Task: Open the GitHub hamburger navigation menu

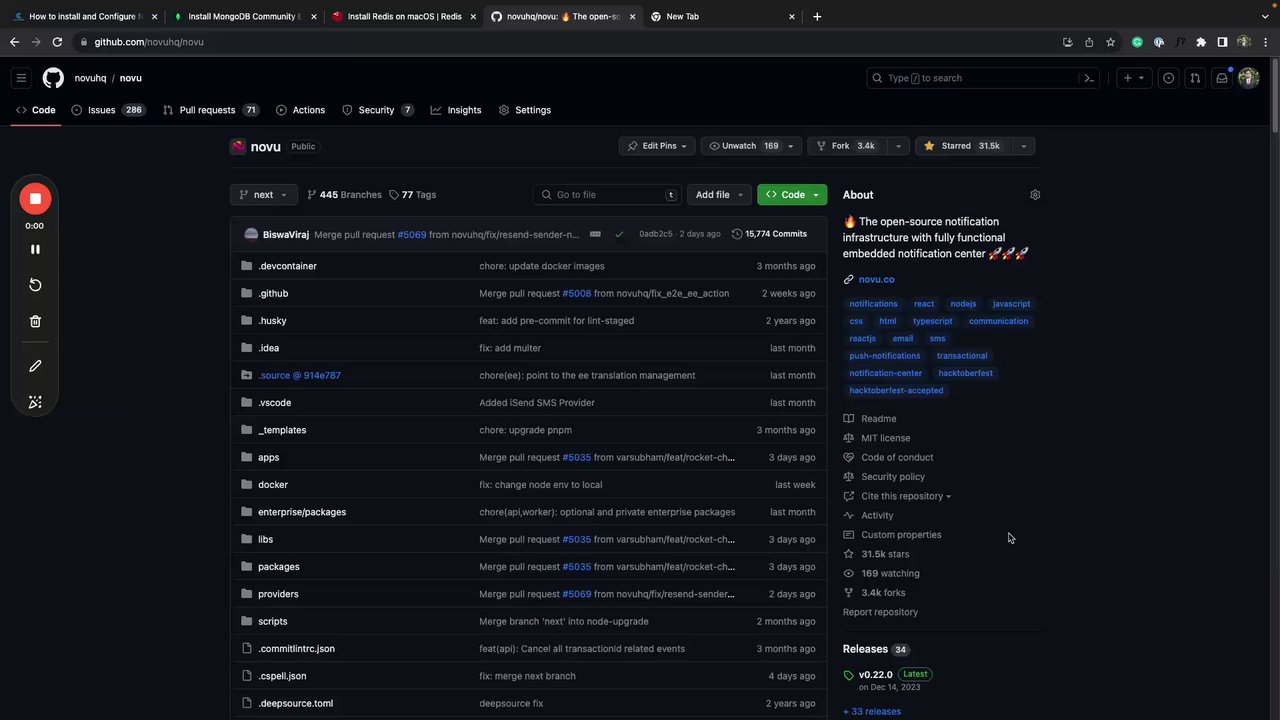Action: (x=21, y=78)
